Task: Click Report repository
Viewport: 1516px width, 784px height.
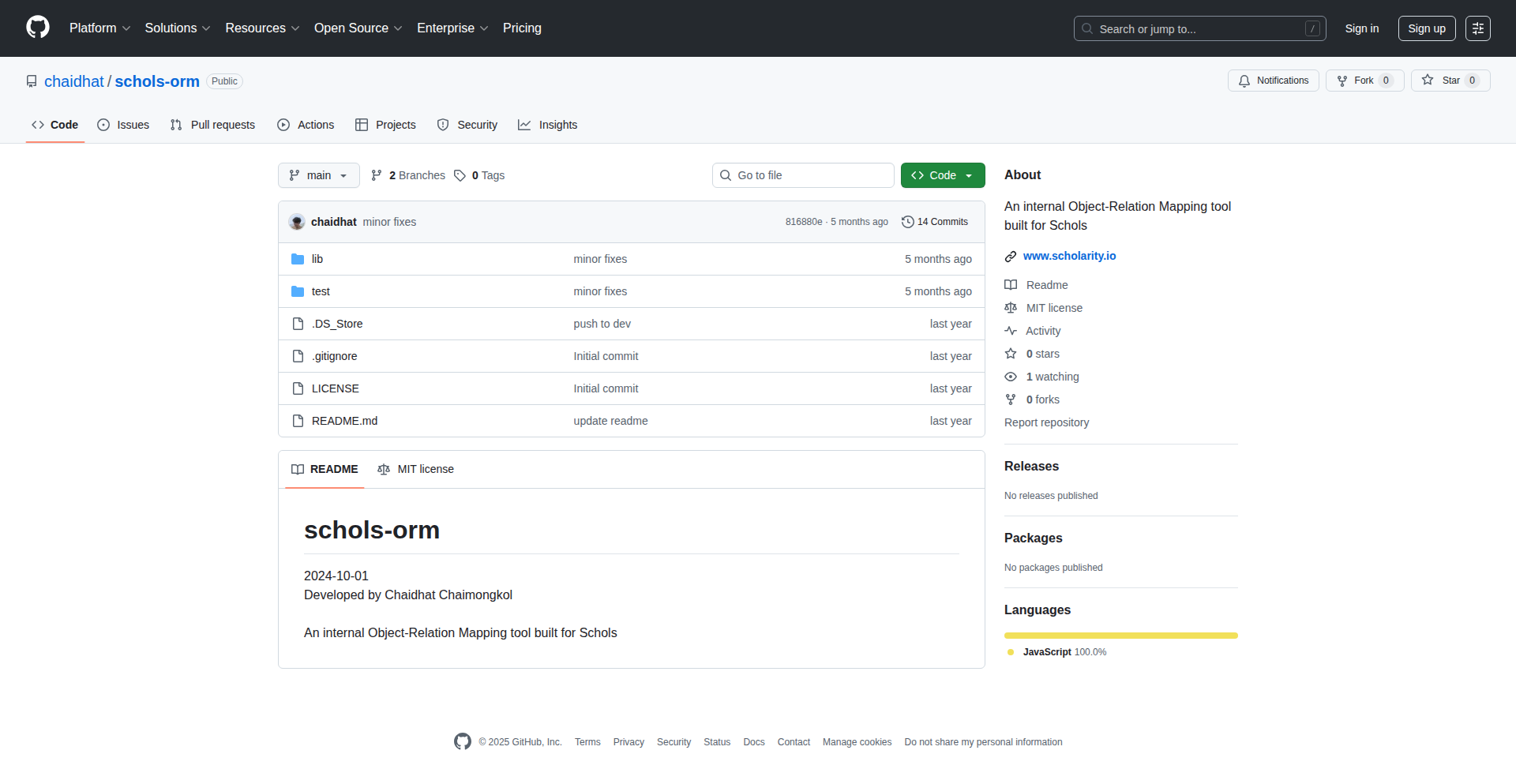Action: tap(1046, 422)
